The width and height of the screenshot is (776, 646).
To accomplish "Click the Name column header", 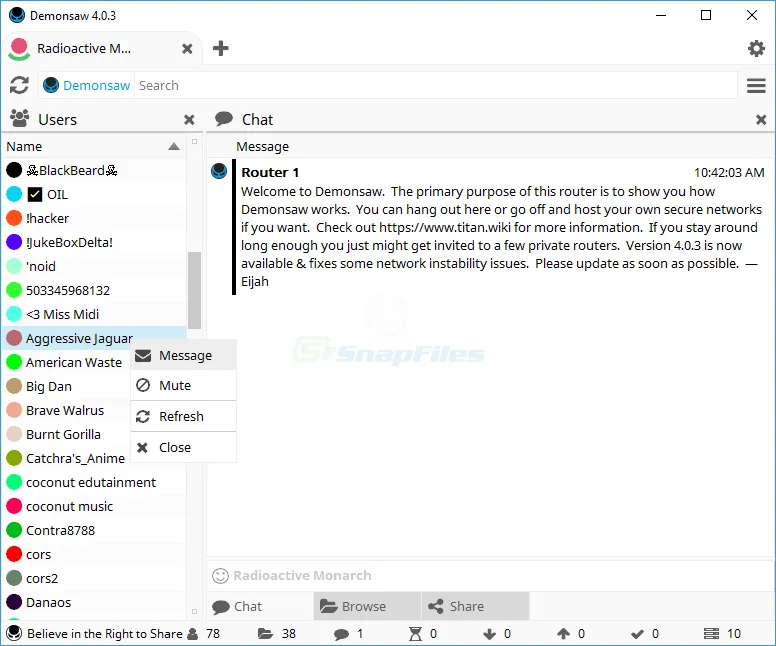I will tap(94, 147).
